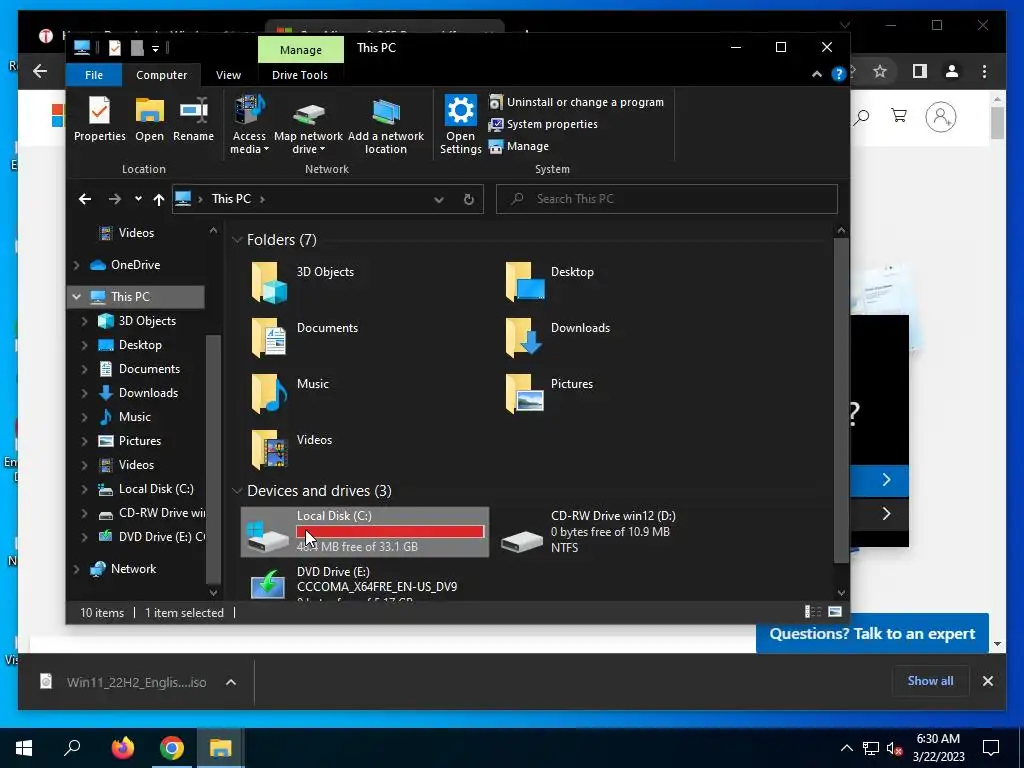
Task: Switch to large icons view layout
Action: coord(835,612)
